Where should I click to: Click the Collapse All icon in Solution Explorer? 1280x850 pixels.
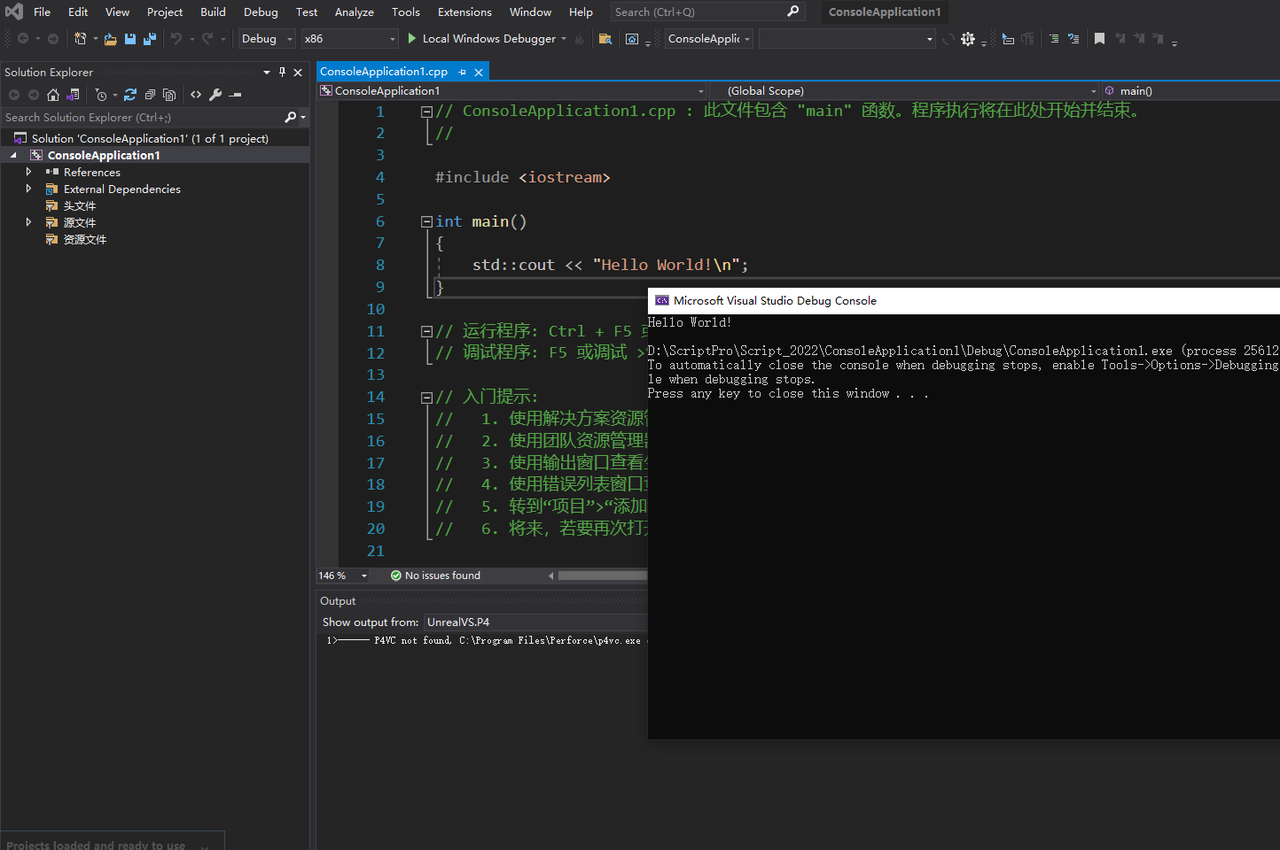tap(150, 95)
